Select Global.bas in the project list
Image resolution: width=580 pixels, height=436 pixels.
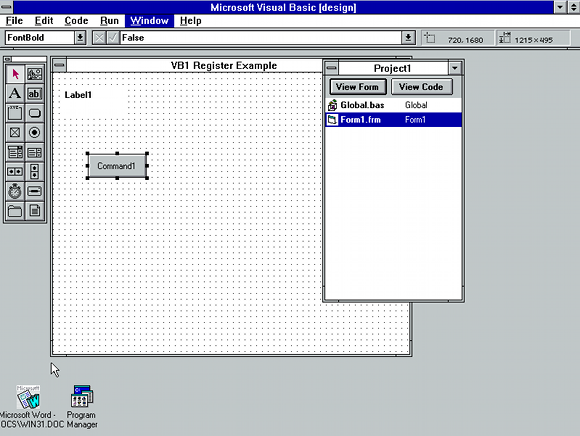point(393,105)
